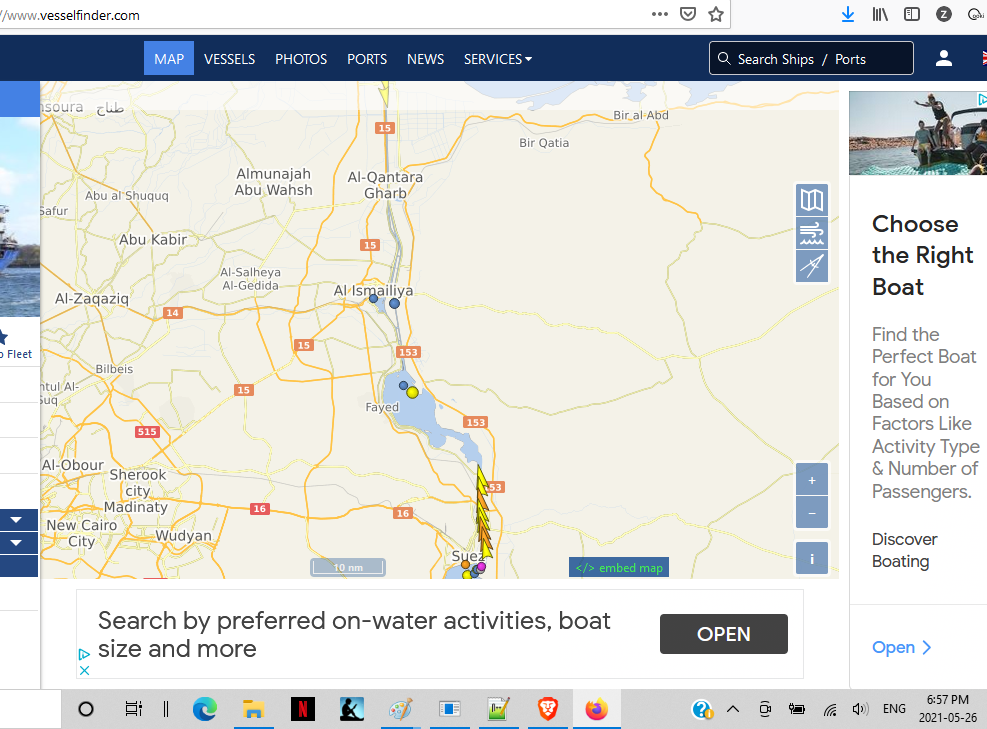Open the Firefox library icon
The width and height of the screenshot is (987, 729).
pyautogui.click(x=880, y=14)
